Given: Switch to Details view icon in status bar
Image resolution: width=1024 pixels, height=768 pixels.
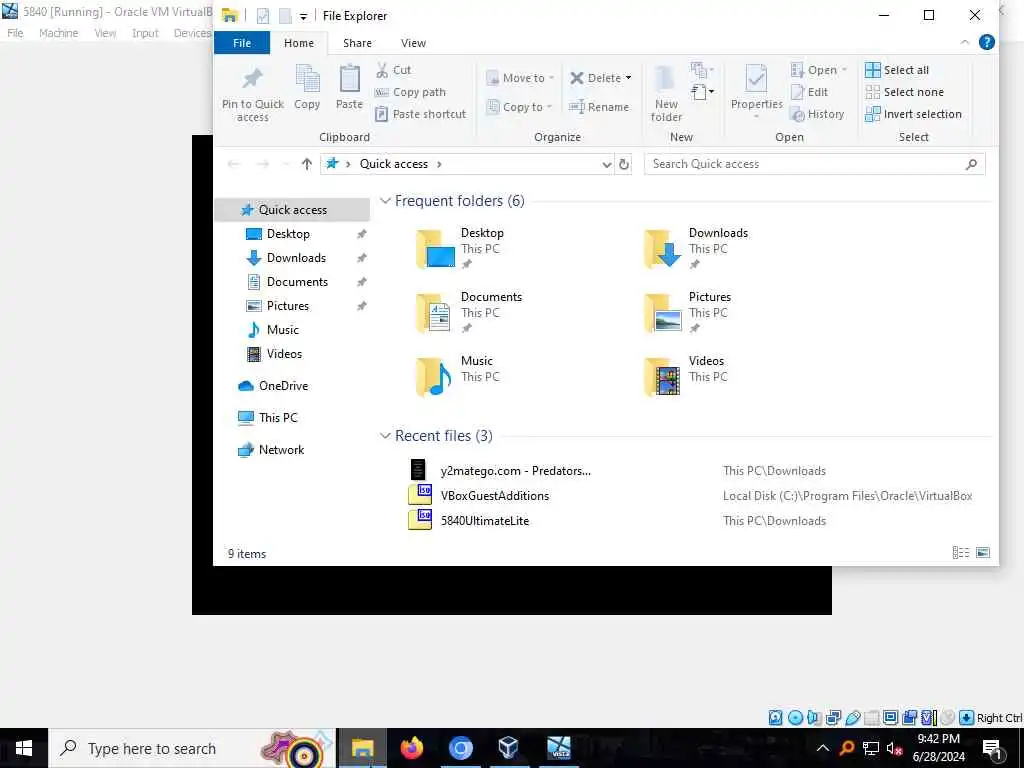Looking at the screenshot, I should [x=961, y=553].
